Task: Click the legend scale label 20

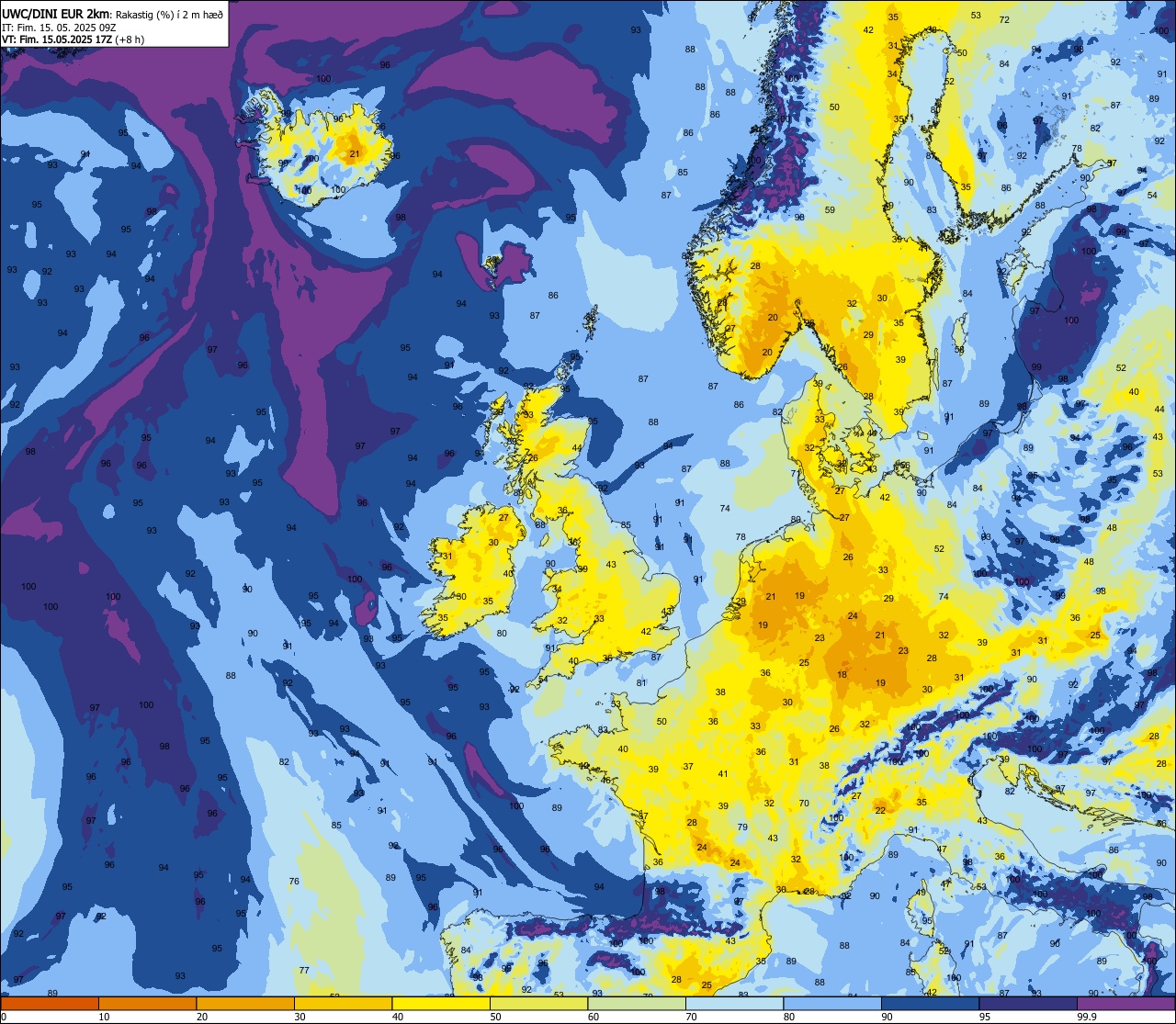Action: point(202,1017)
